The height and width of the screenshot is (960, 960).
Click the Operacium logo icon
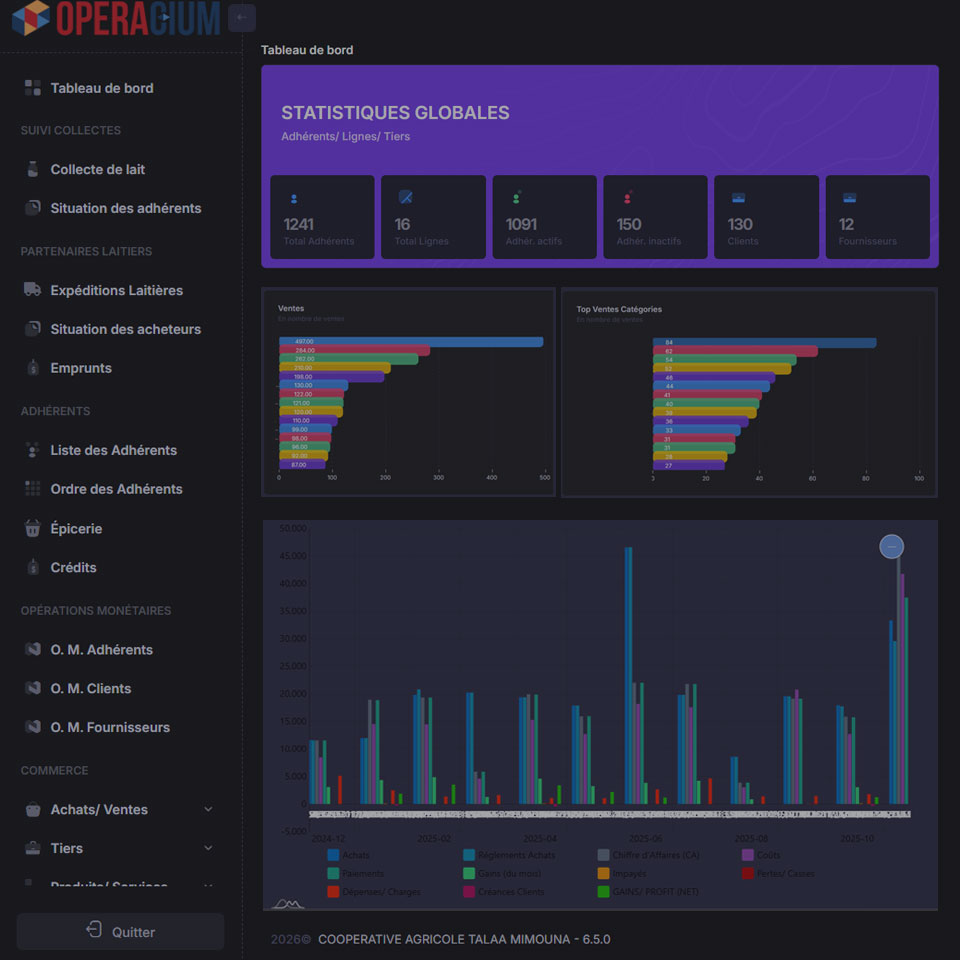click(30, 18)
